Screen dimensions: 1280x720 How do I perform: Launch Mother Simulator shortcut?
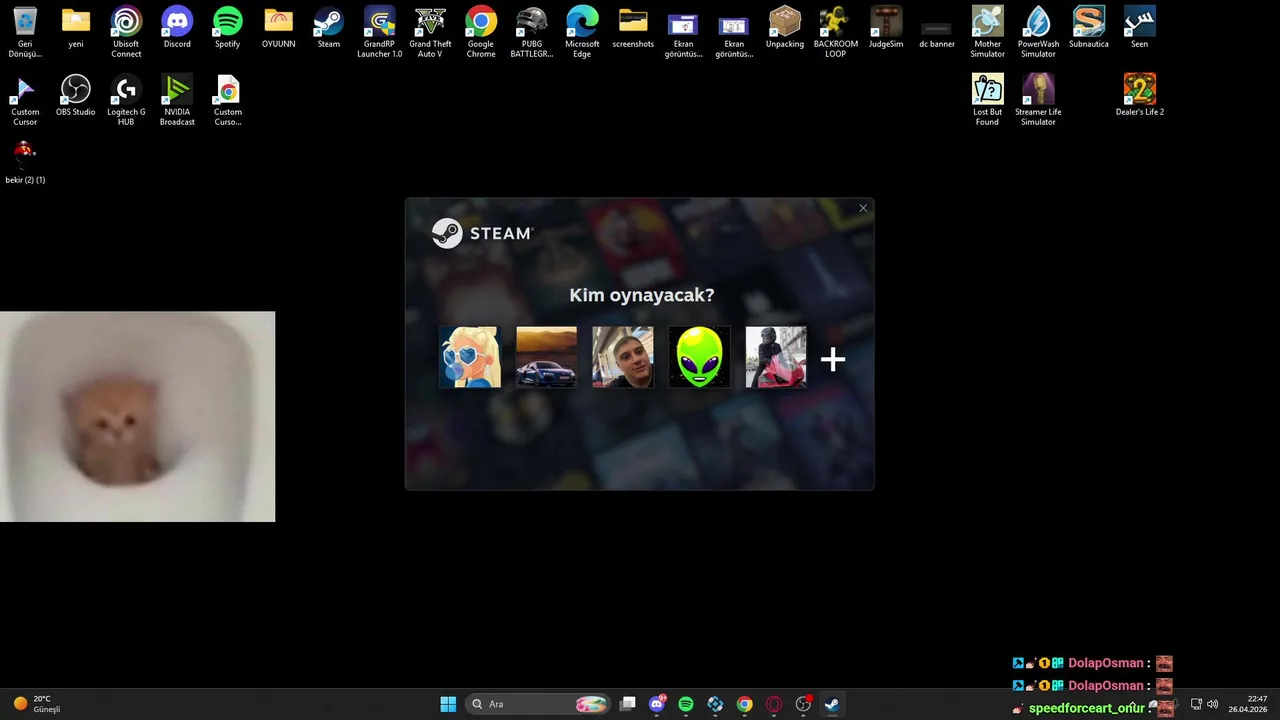pyautogui.click(x=987, y=32)
